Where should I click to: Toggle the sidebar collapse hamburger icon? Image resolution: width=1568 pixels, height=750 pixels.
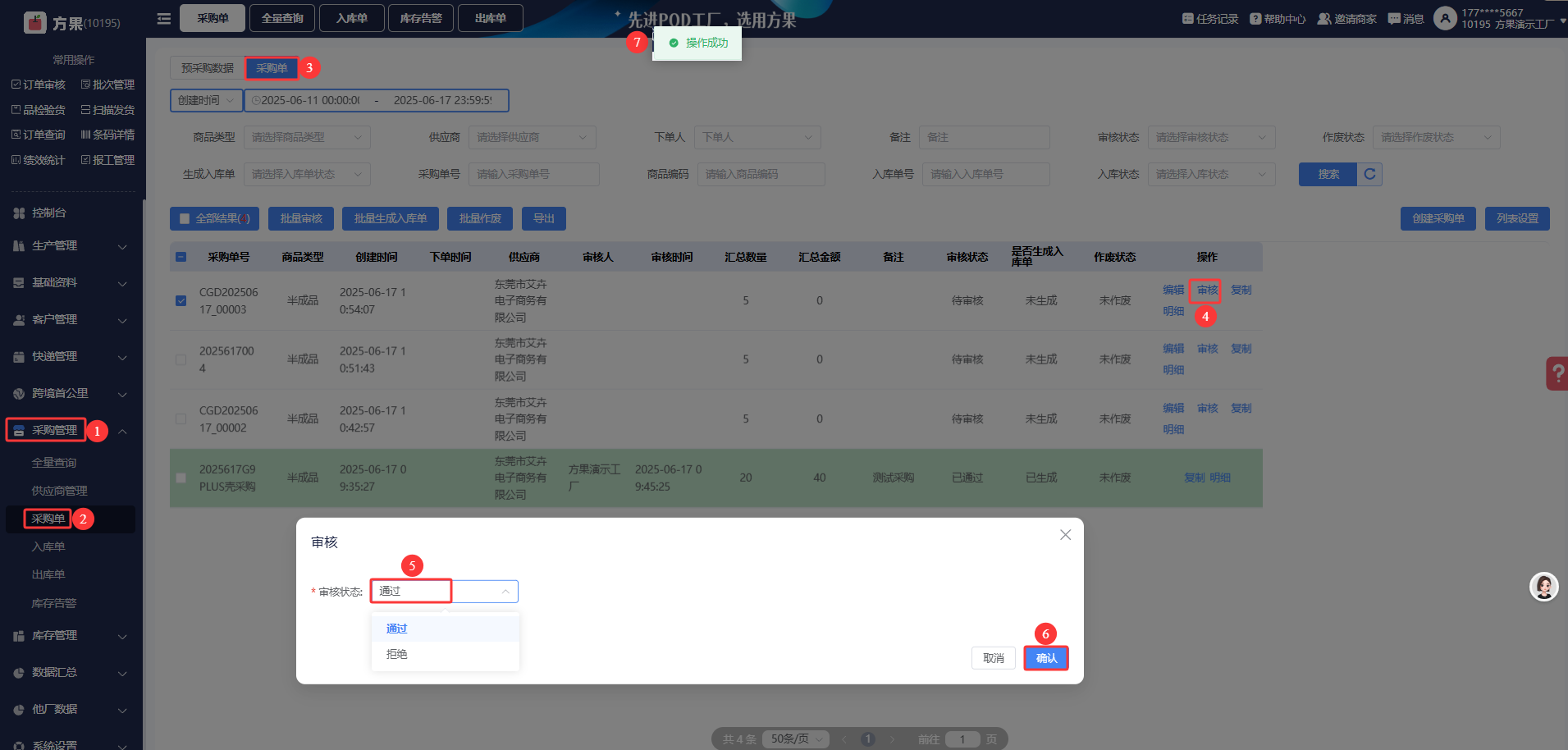tap(164, 18)
